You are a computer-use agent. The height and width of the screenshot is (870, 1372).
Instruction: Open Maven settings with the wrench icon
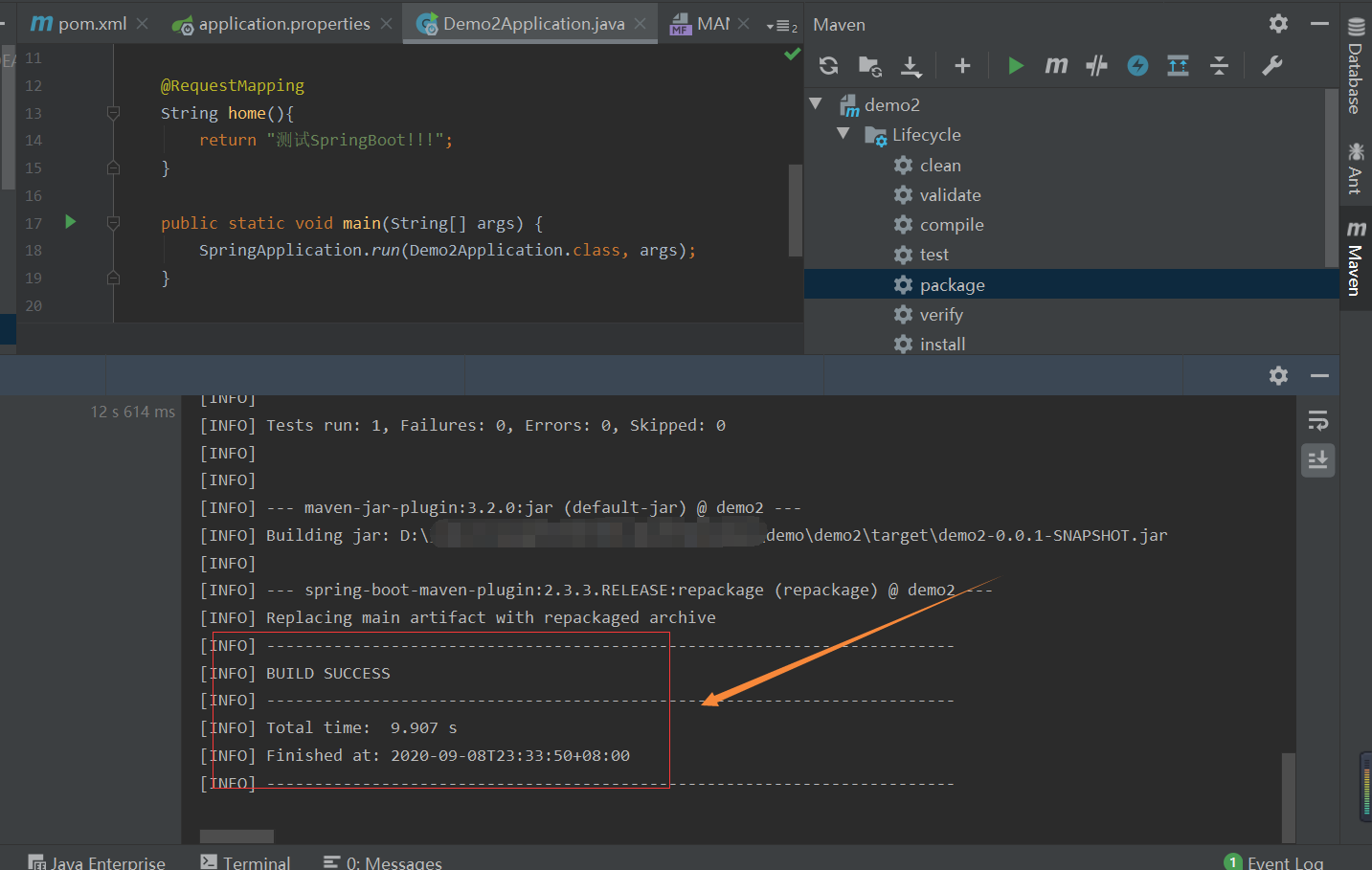[1271, 65]
